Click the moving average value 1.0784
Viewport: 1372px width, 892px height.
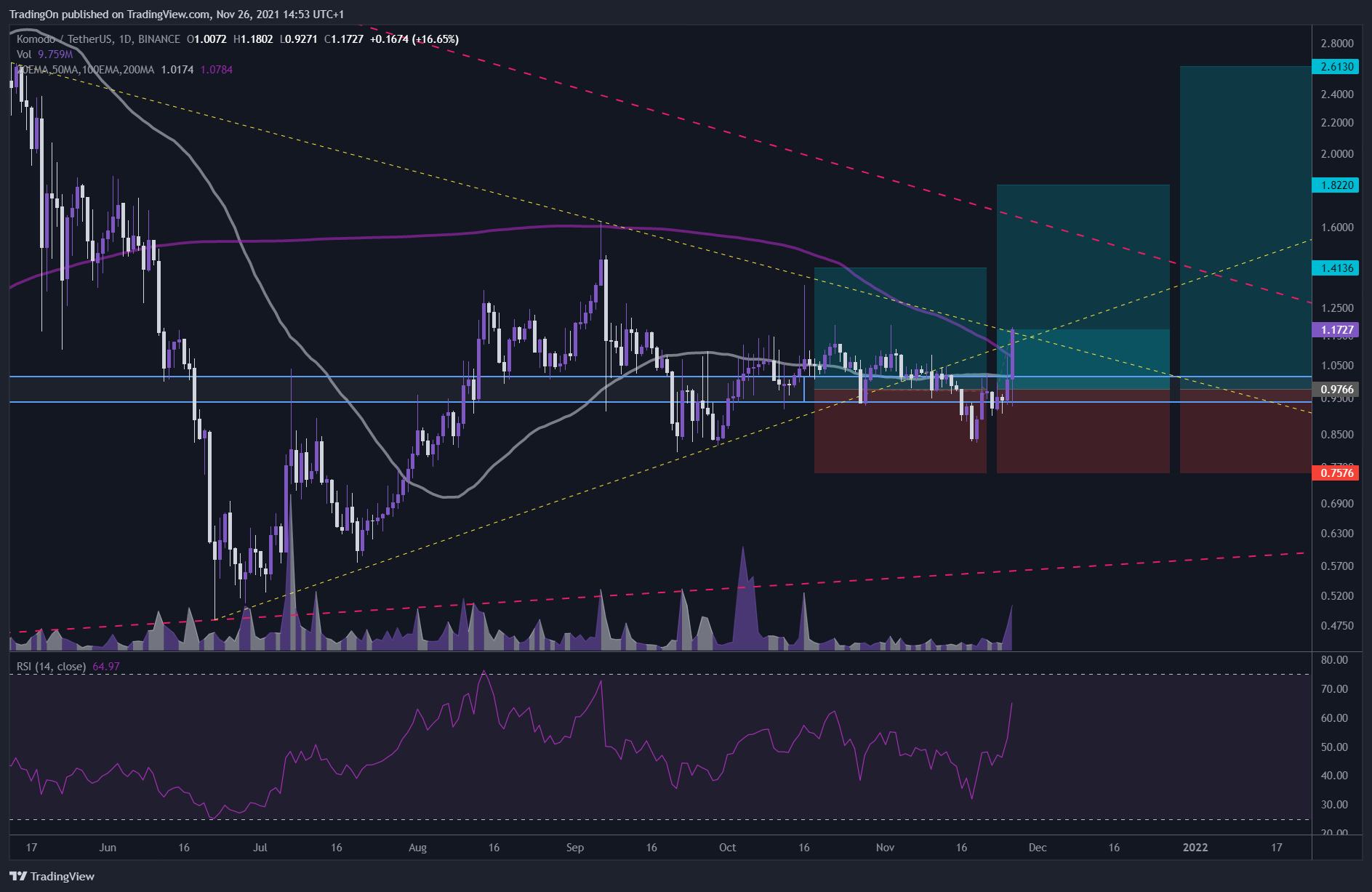217,70
